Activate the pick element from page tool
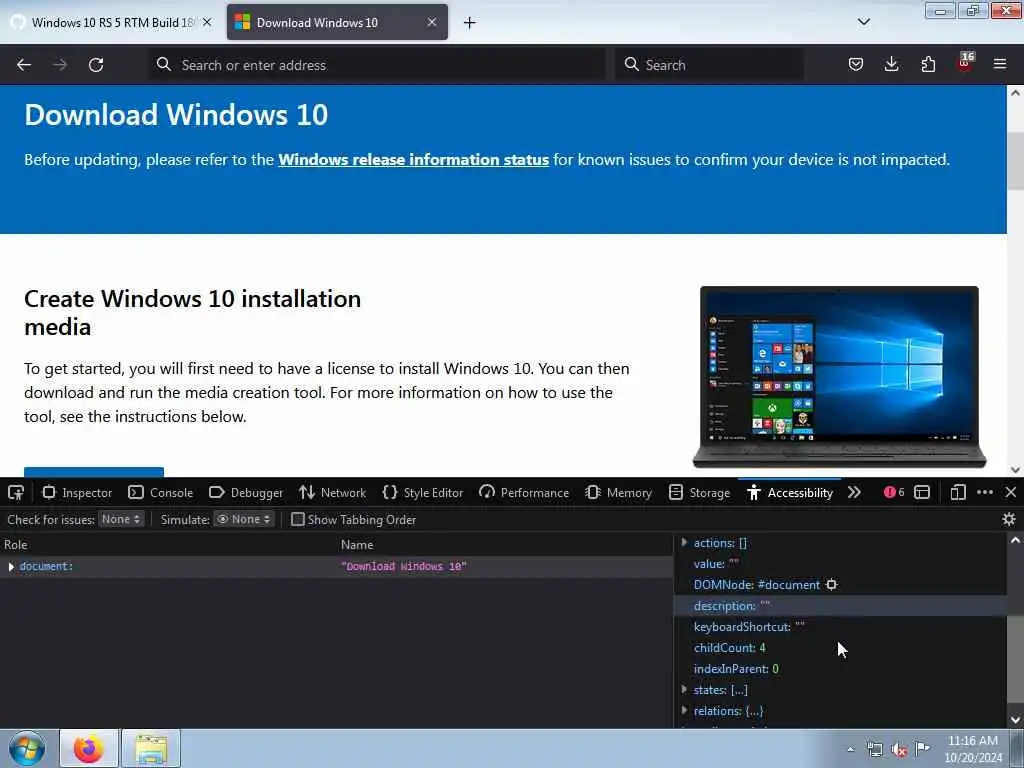Viewport: 1024px width, 768px height. click(x=16, y=492)
